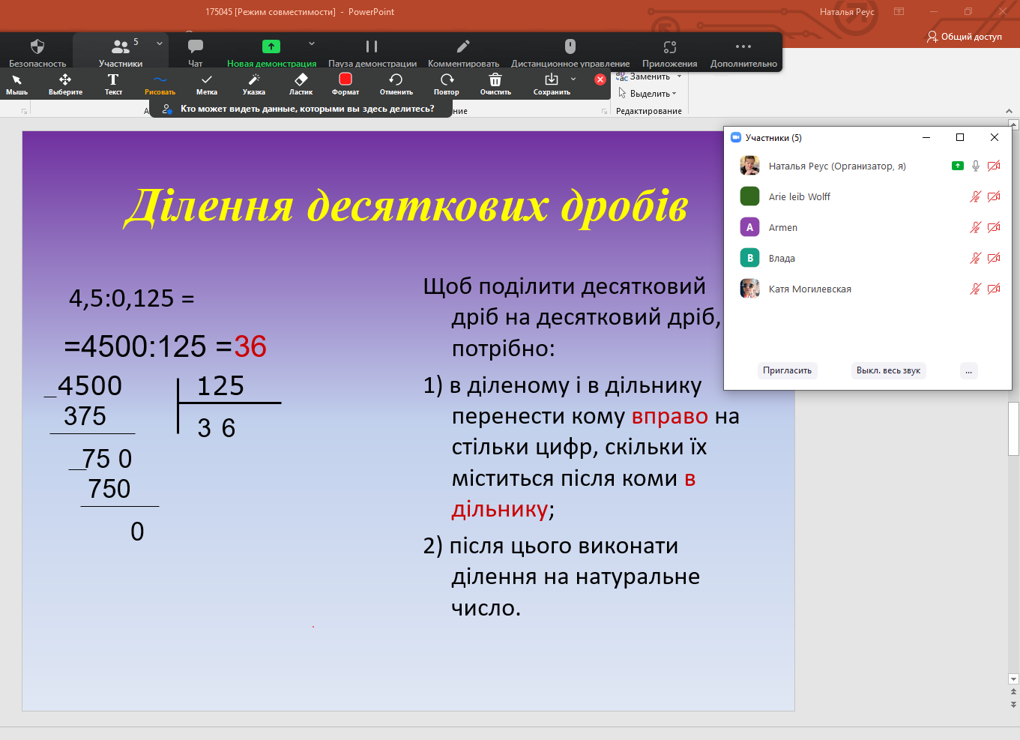
Task: Expand arrow next to Участники
Action: [x=159, y=44]
